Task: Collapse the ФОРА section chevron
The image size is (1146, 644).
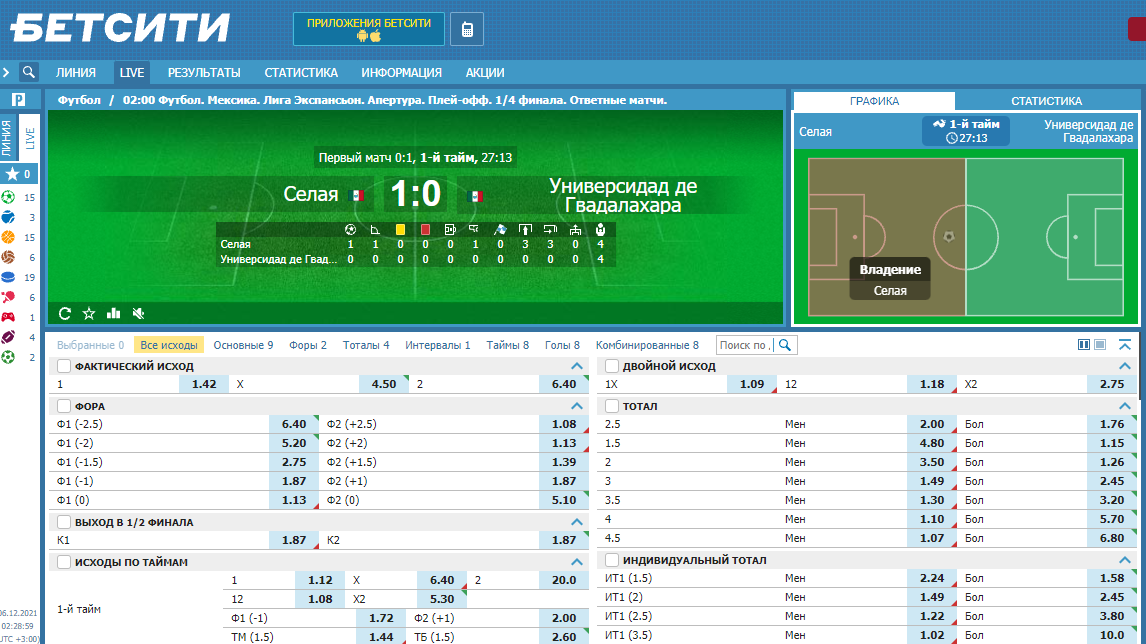Action: pos(576,406)
